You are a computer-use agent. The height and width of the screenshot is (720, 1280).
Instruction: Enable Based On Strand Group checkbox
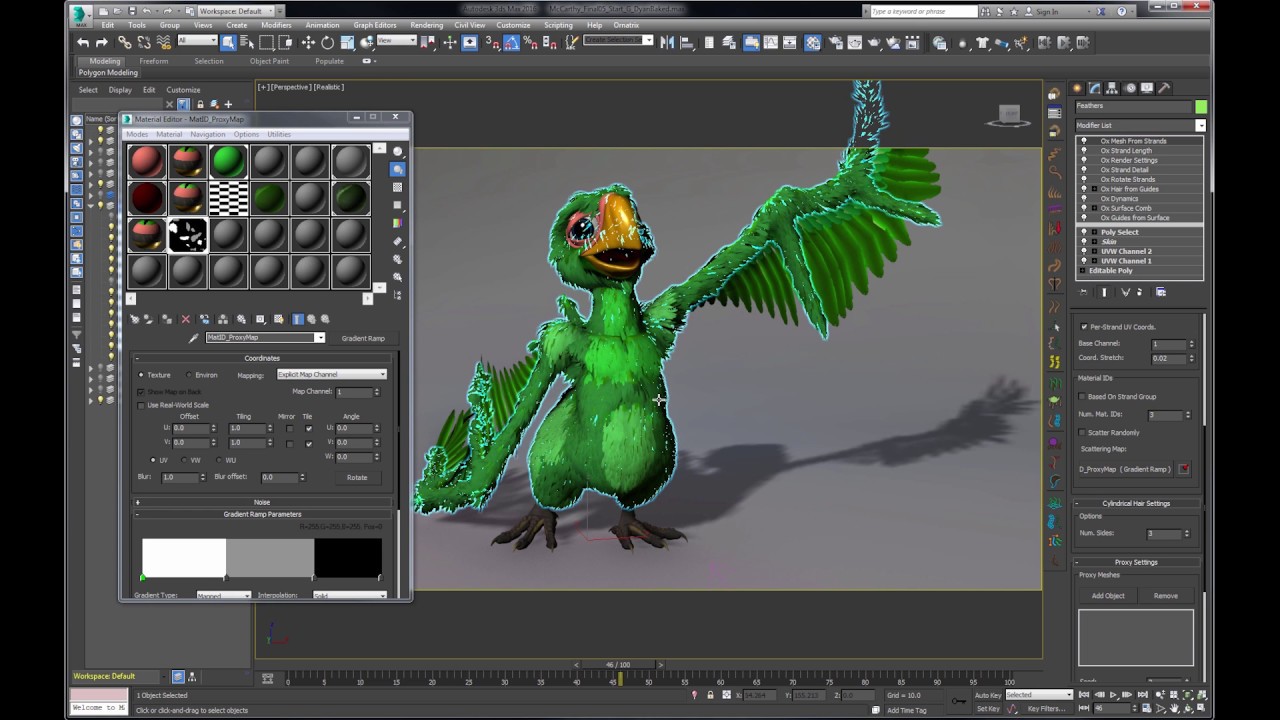(x=1084, y=397)
